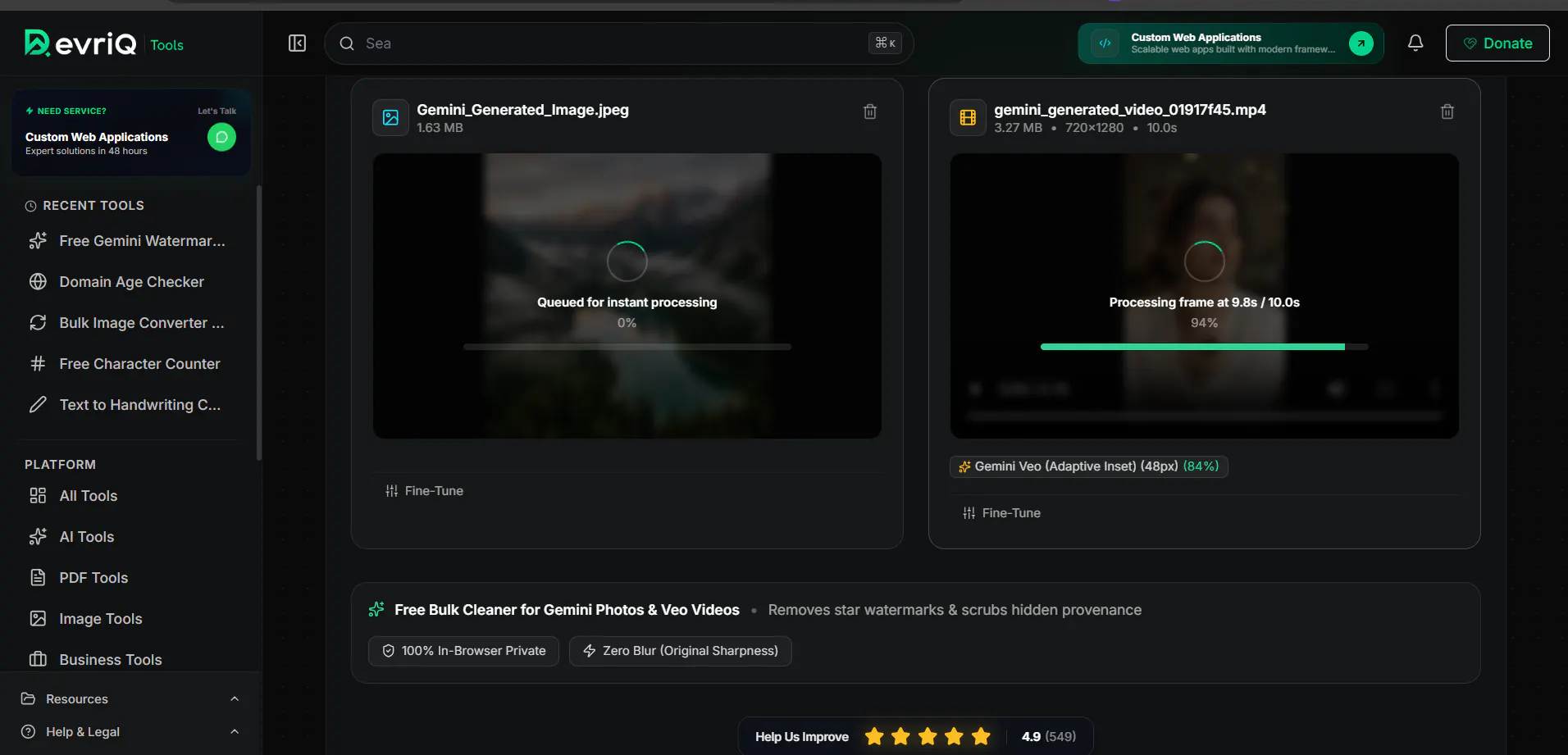Go to Domain Age Checker tool
Image resolution: width=1568 pixels, height=755 pixels.
(131, 282)
